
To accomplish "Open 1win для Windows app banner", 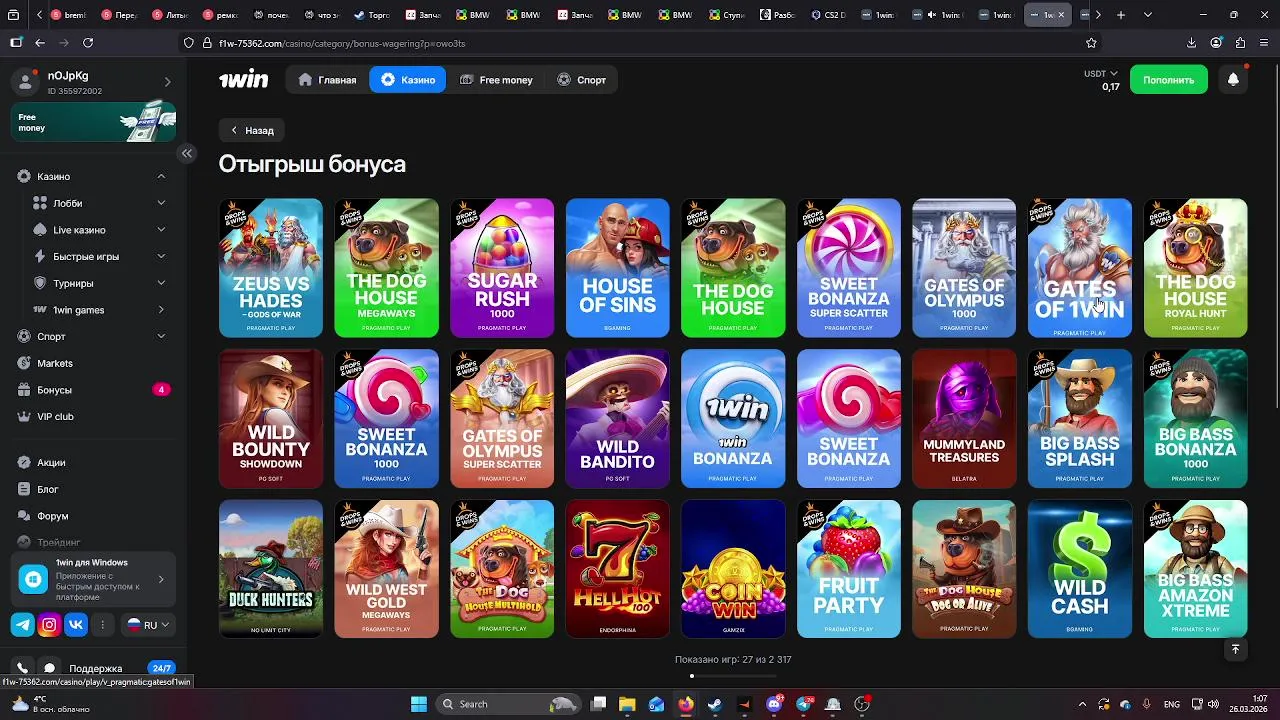I will tap(93, 580).
